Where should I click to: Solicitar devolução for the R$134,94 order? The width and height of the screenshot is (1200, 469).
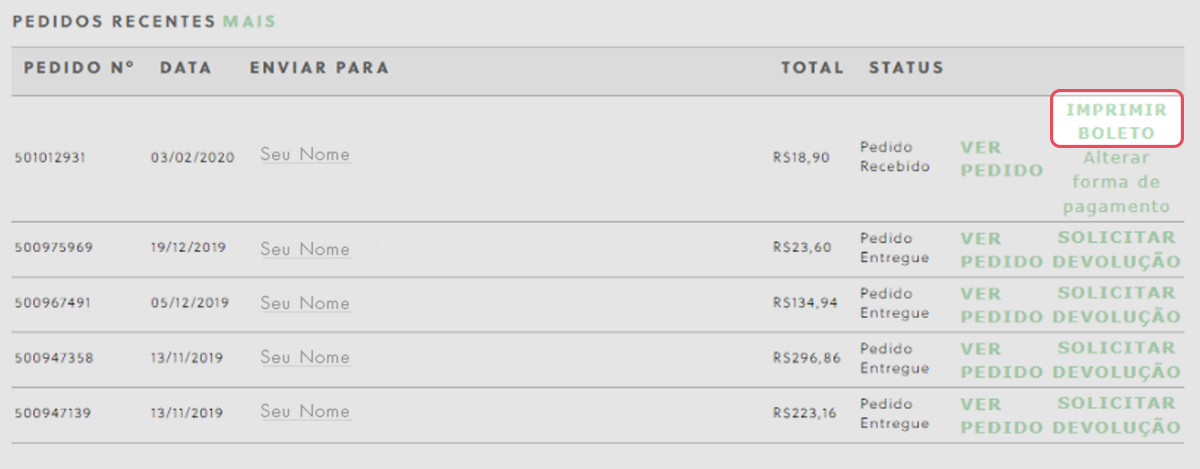(1116, 304)
